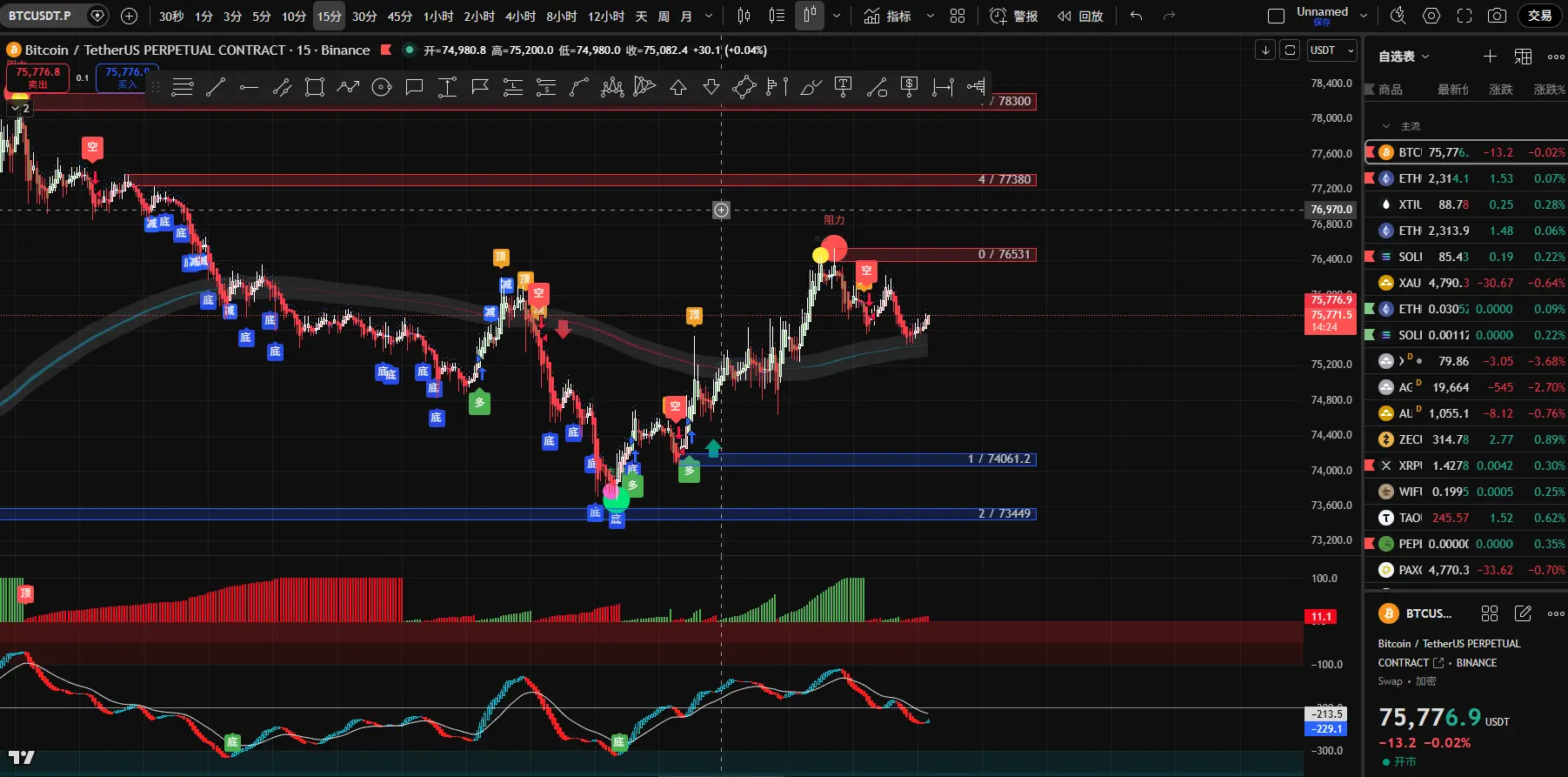1568x777 pixels.
Task: Switch to the 4小时 interval
Action: click(521, 16)
